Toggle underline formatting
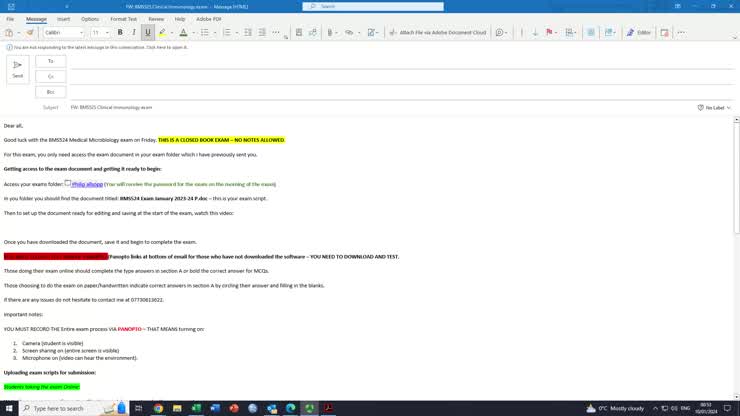Screen dimensions: 740x416 pos(148,32)
